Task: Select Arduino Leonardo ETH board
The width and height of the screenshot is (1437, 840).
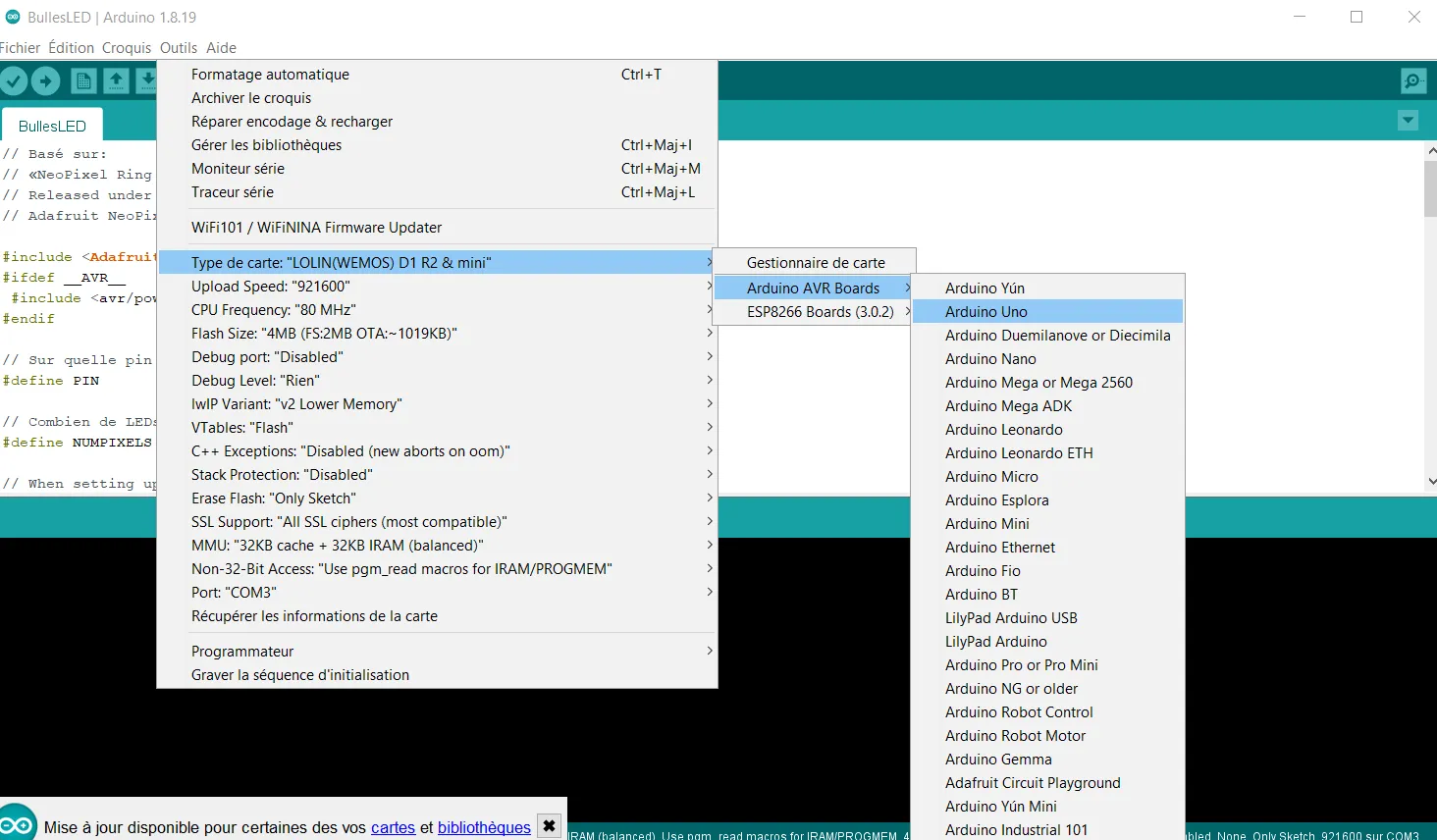Action: [1047, 453]
